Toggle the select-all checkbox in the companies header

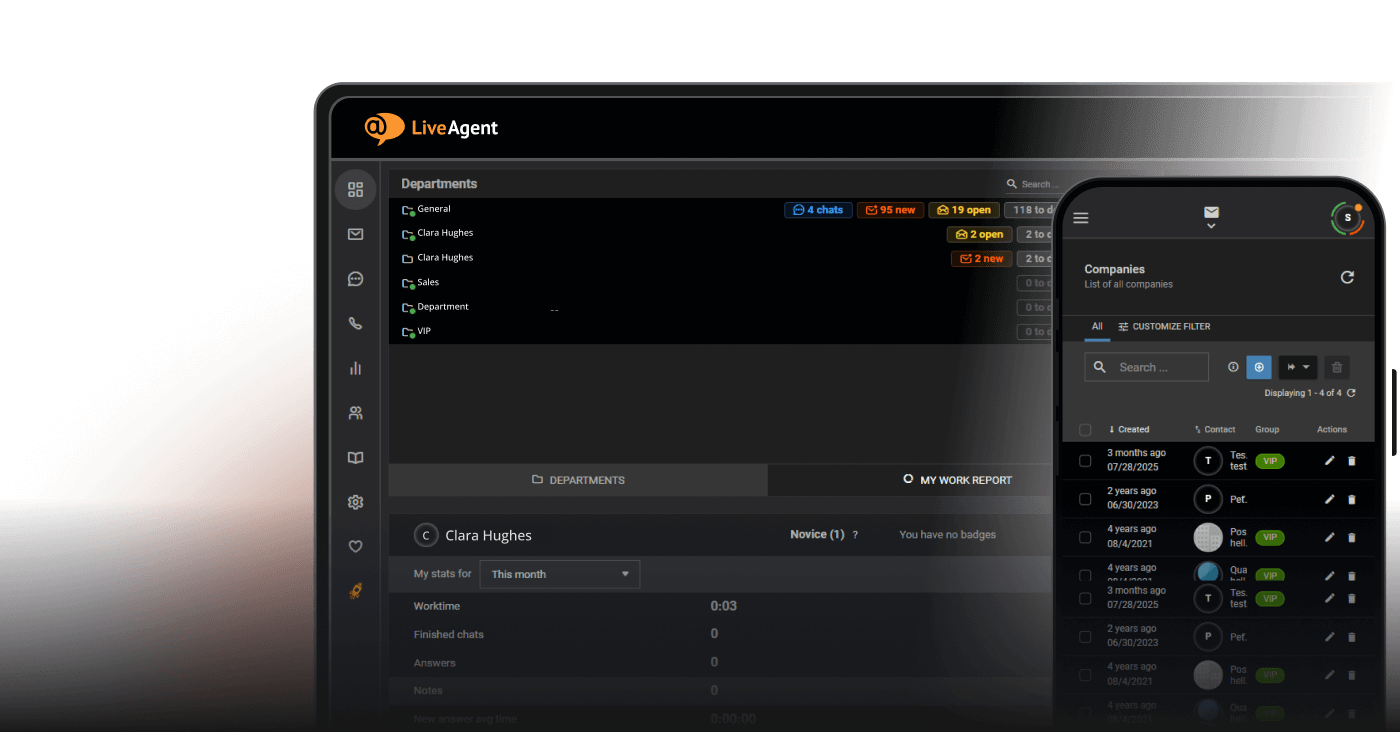[1085, 429]
